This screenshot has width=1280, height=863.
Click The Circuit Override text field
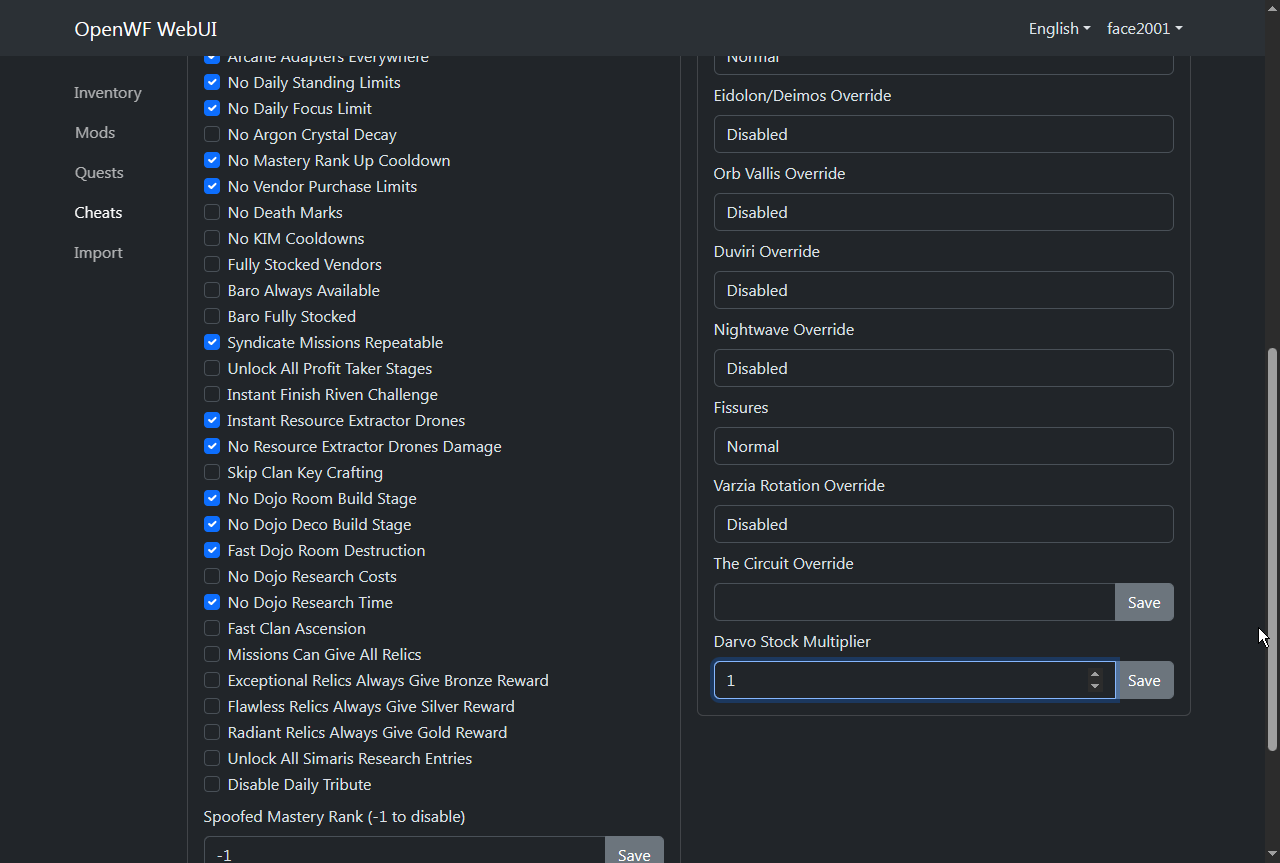coord(914,602)
